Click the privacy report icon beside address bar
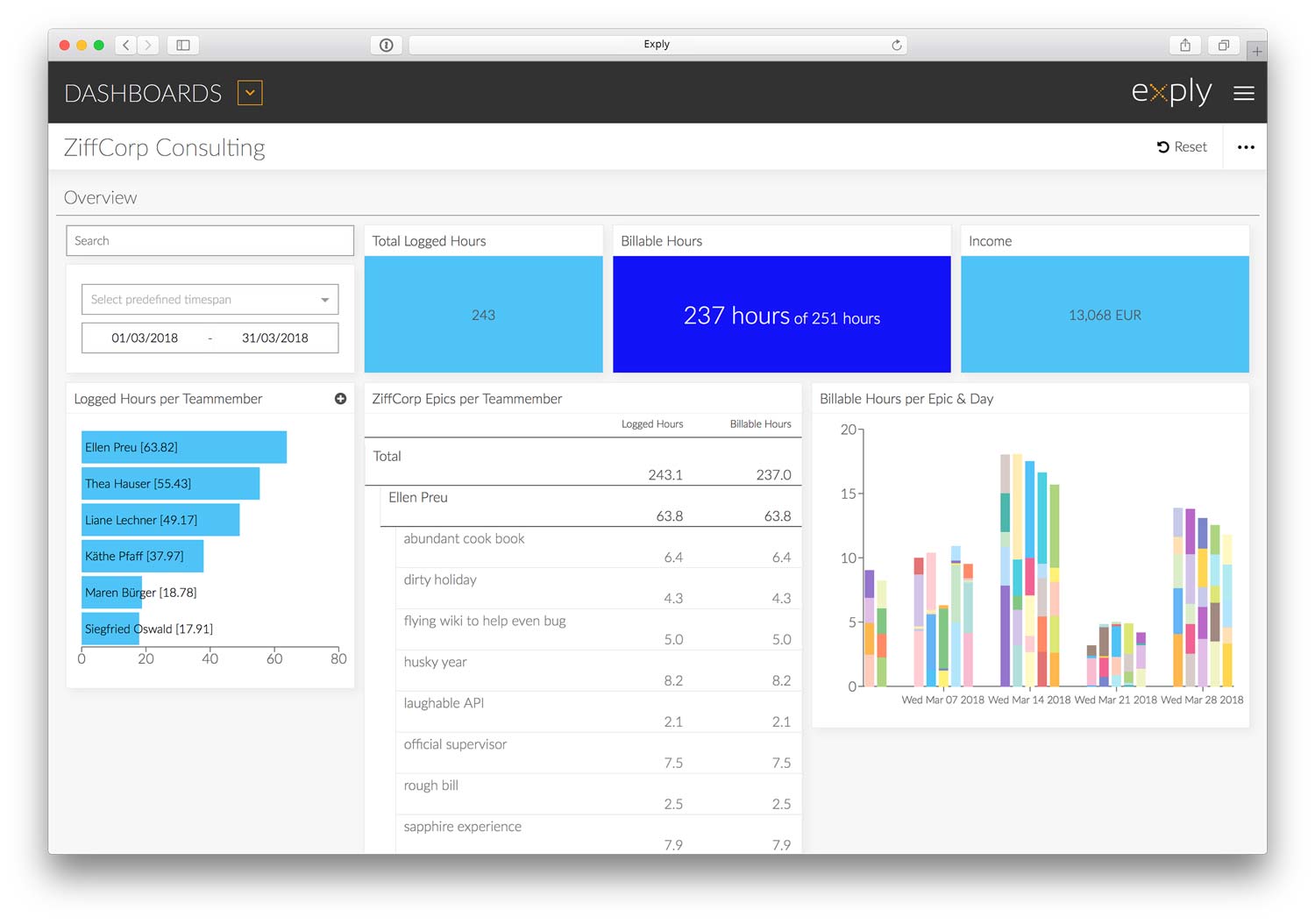Viewport: 1315px width, 924px height. (x=387, y=45)
